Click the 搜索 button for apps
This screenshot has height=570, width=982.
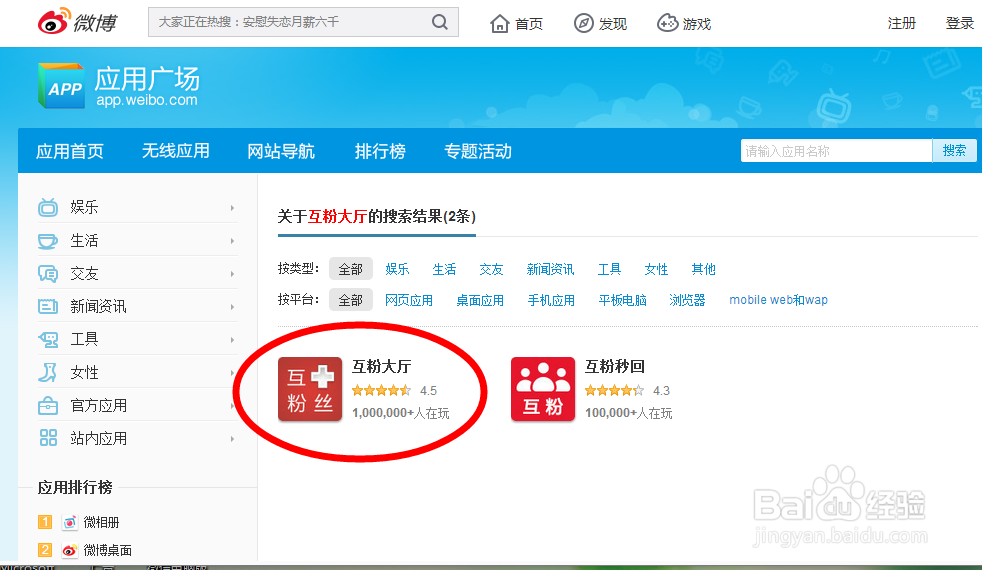click(x=954, y=150)
